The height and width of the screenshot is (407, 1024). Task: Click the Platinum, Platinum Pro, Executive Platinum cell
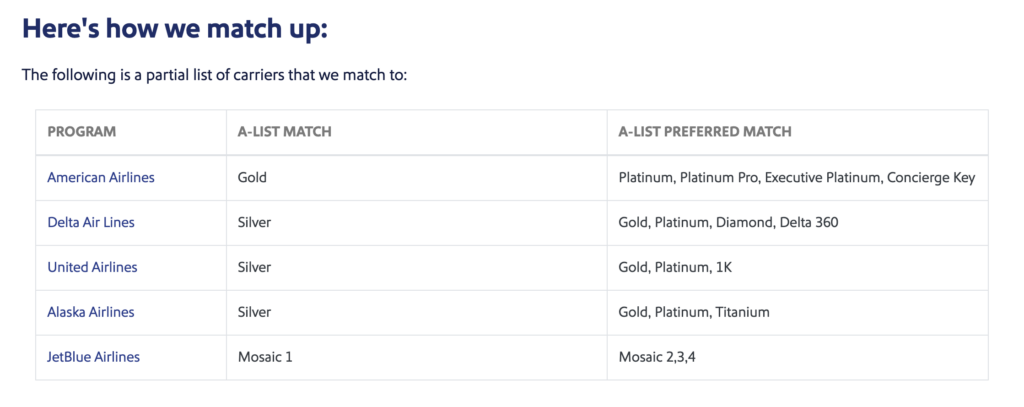click(x=796, y=178)
